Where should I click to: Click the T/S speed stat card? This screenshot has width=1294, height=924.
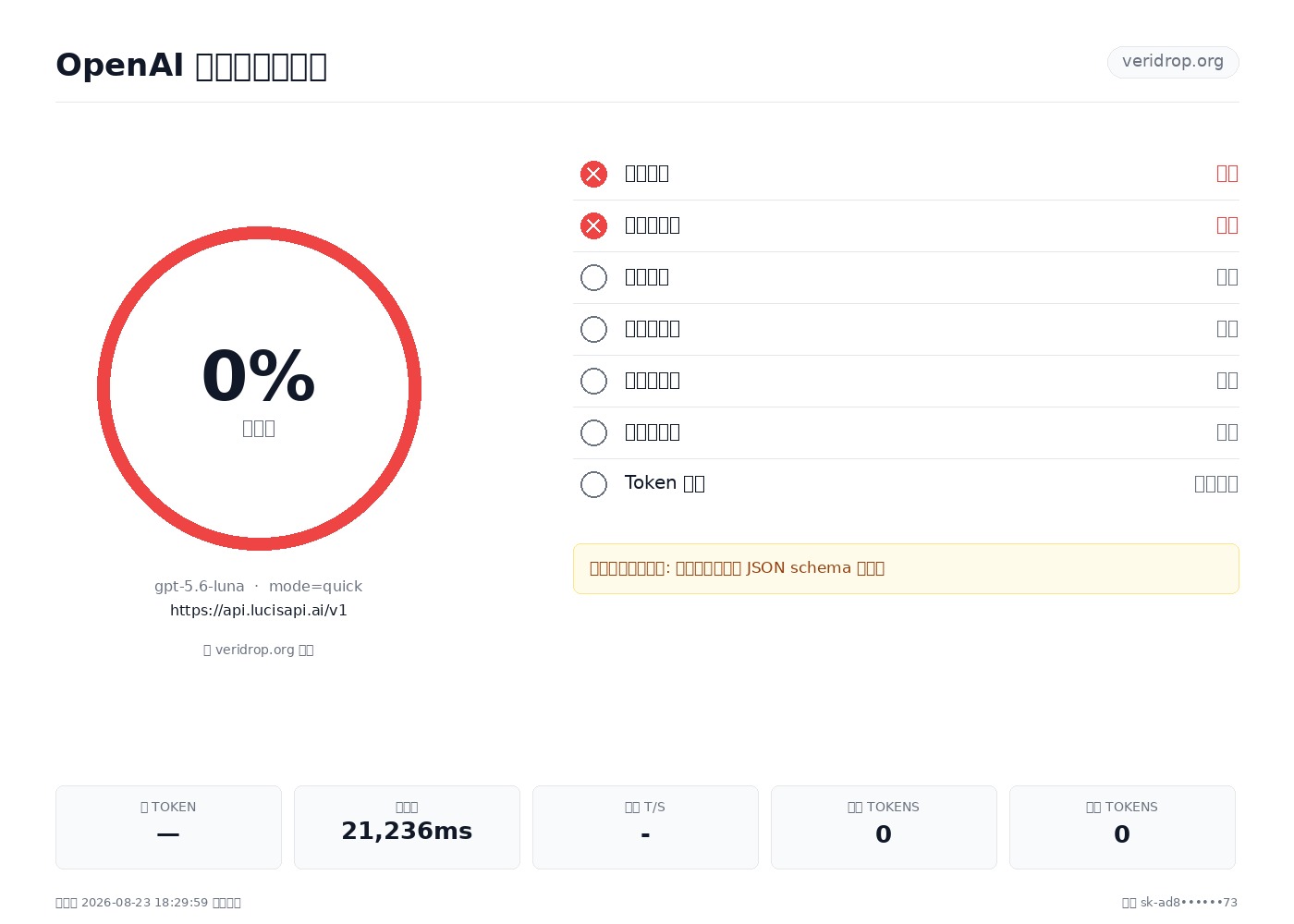(x=645, y=827)
